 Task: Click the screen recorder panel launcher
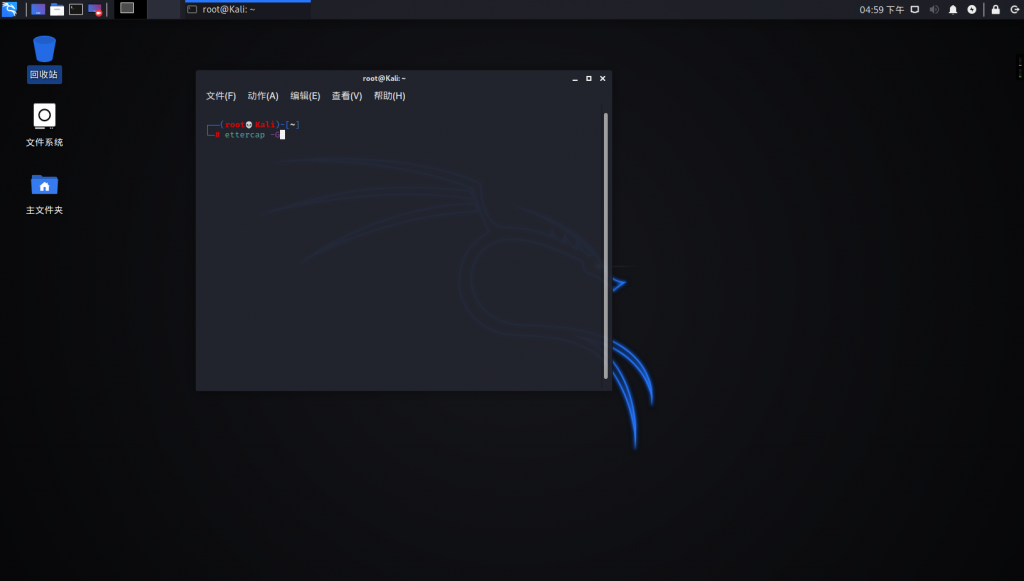tap(95, 10)
